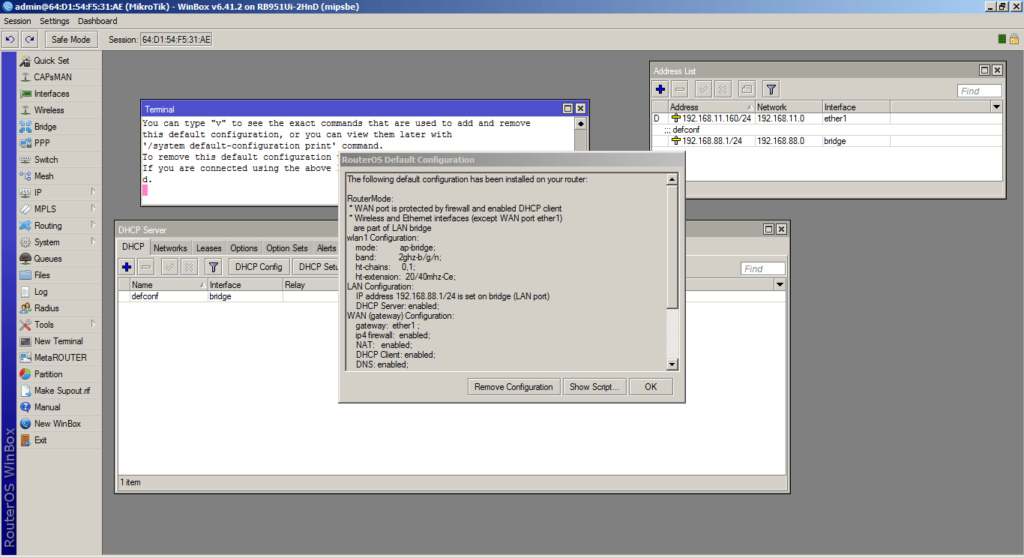Select the 192.168.88.1/24 address row
This screenshot has width=1024, height=558.
click(827, 141)
